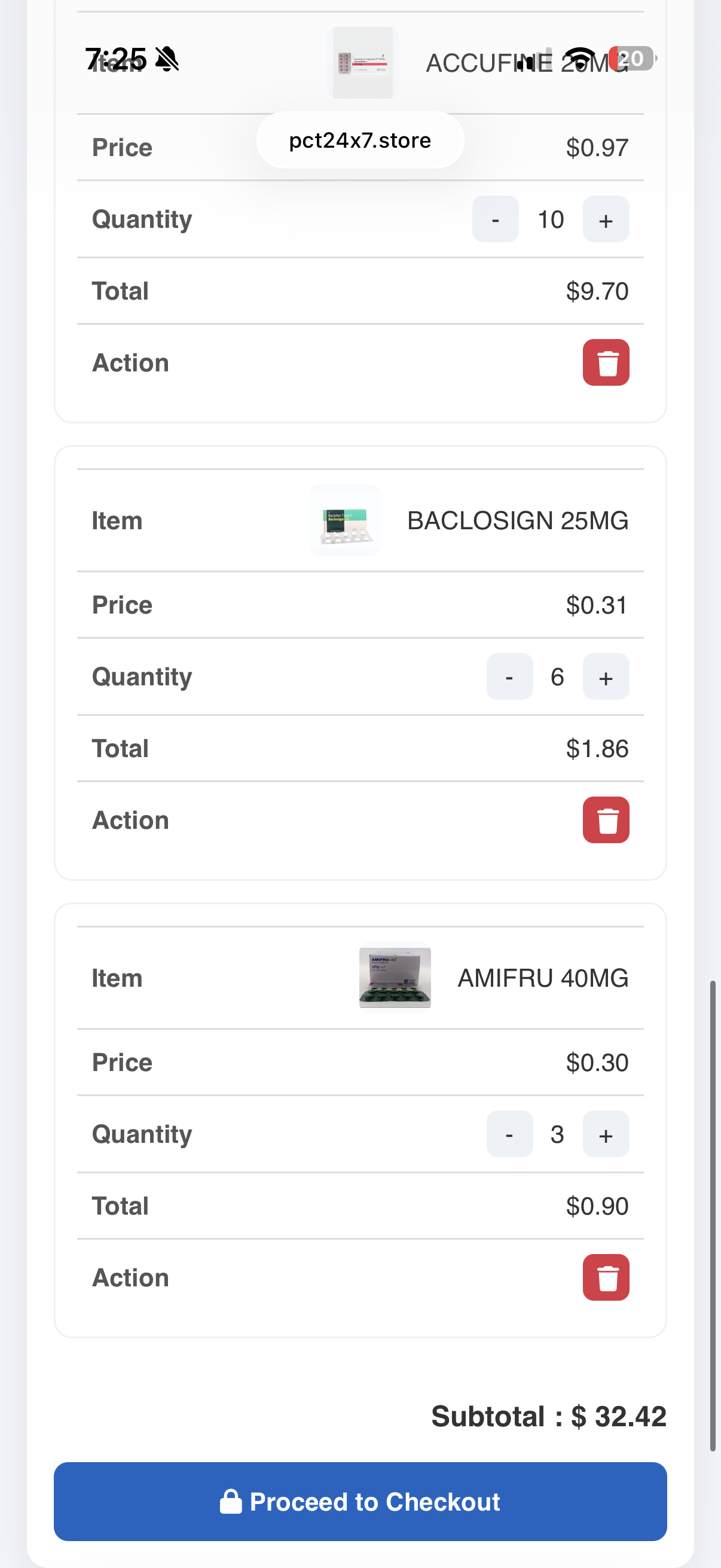Increase BACLOSIGN 25MG quantity by one
The width and height of the screenshot is (721, 1568).
click(x=606, y=677)
